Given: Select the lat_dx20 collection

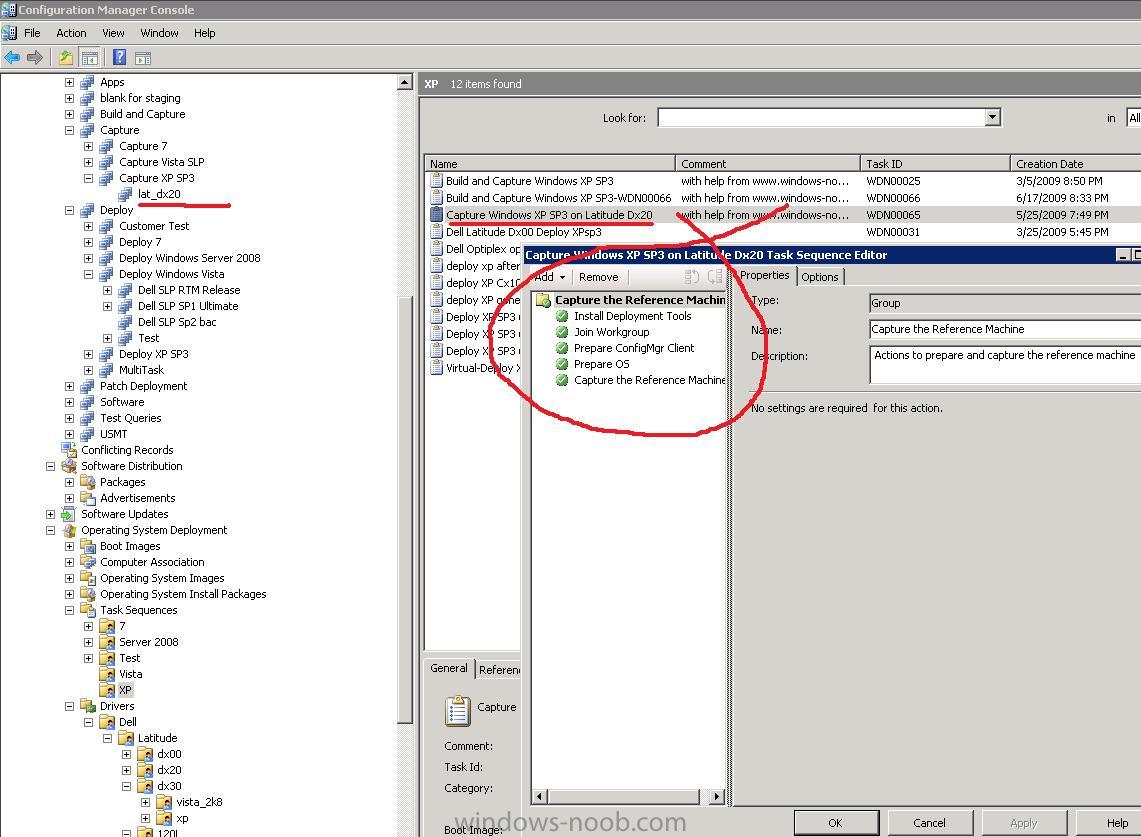Looking at the screenshot, I should [159, 194].
